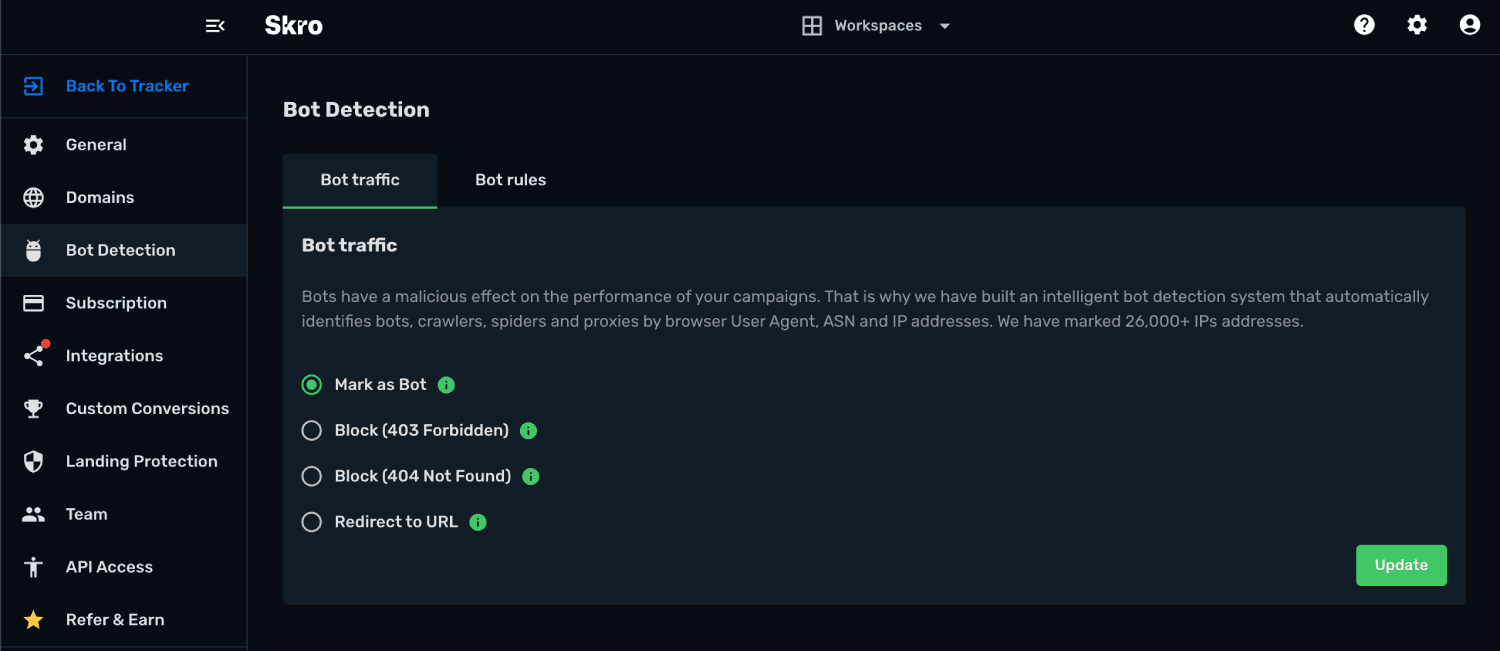
Task: Click the Custom Conversions trophy icon
Action: [33, 408]
